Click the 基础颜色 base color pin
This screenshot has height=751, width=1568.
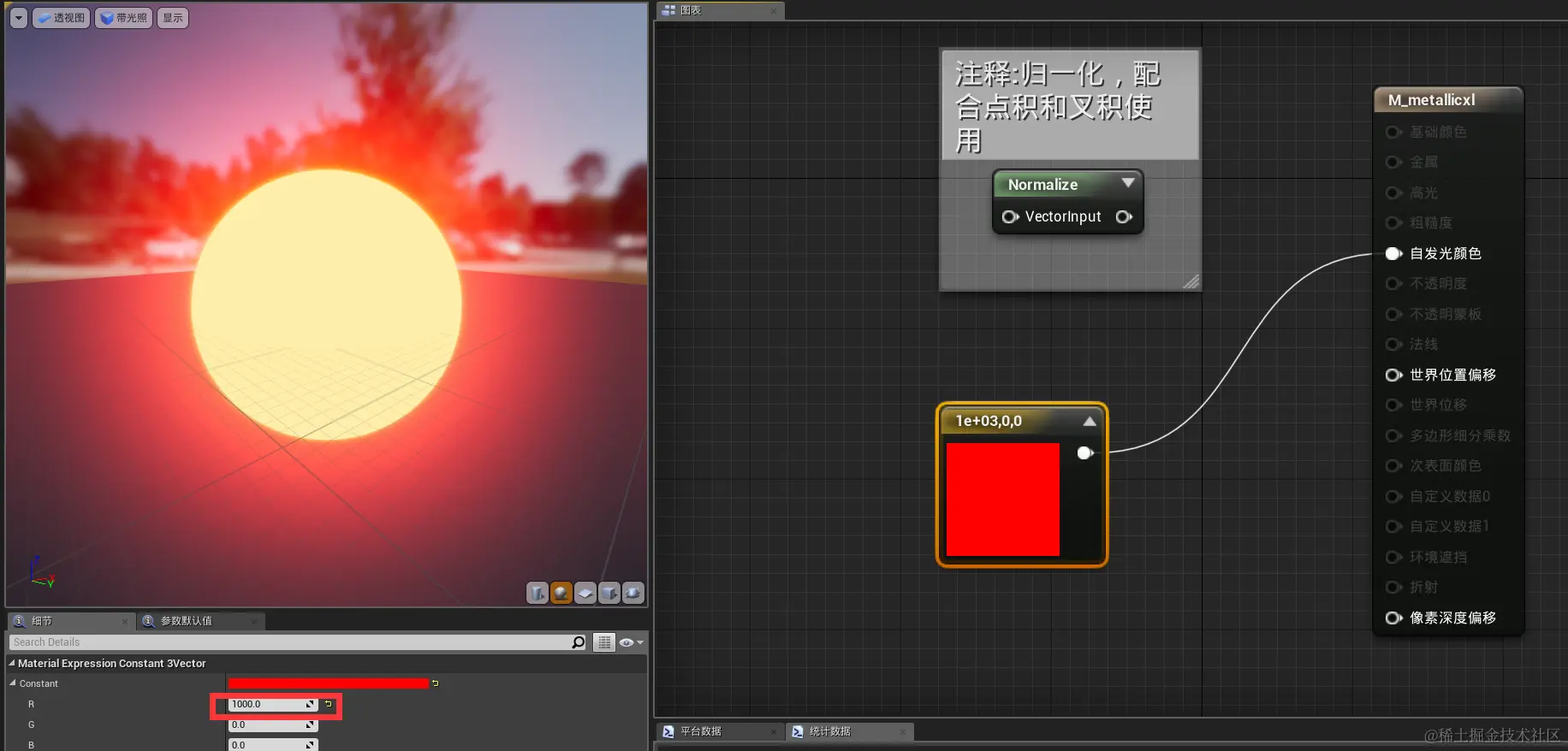pos(1393,132)
